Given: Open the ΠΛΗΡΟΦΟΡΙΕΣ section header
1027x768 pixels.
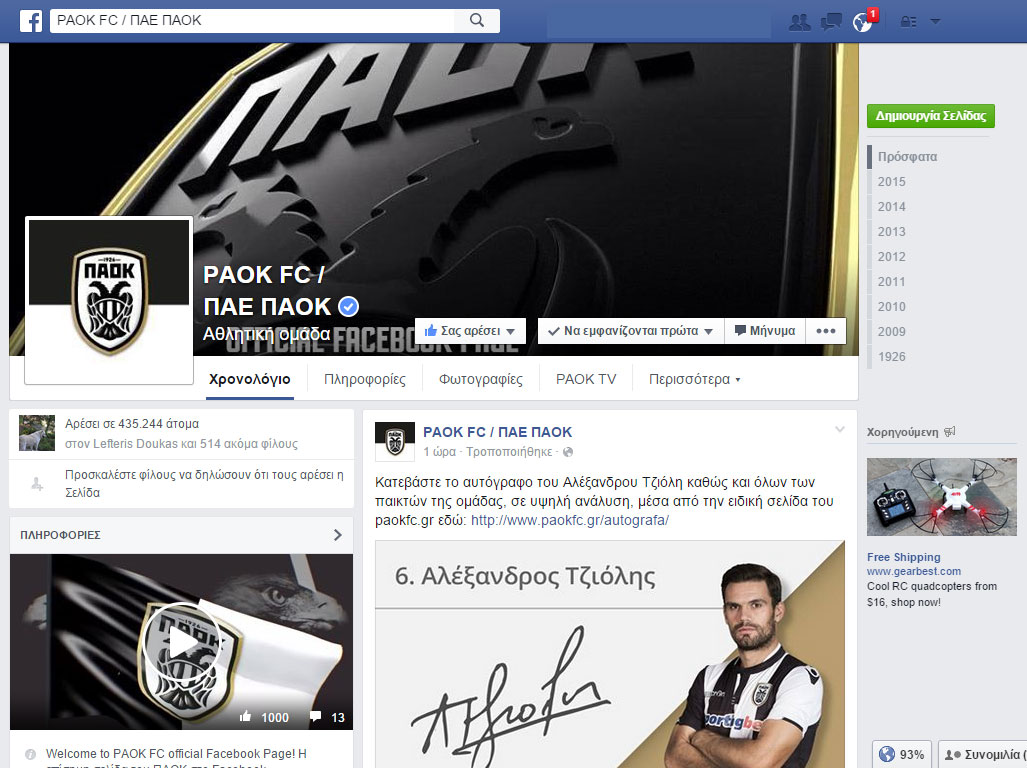Looking at the screenshot, I should pos(181,535).
